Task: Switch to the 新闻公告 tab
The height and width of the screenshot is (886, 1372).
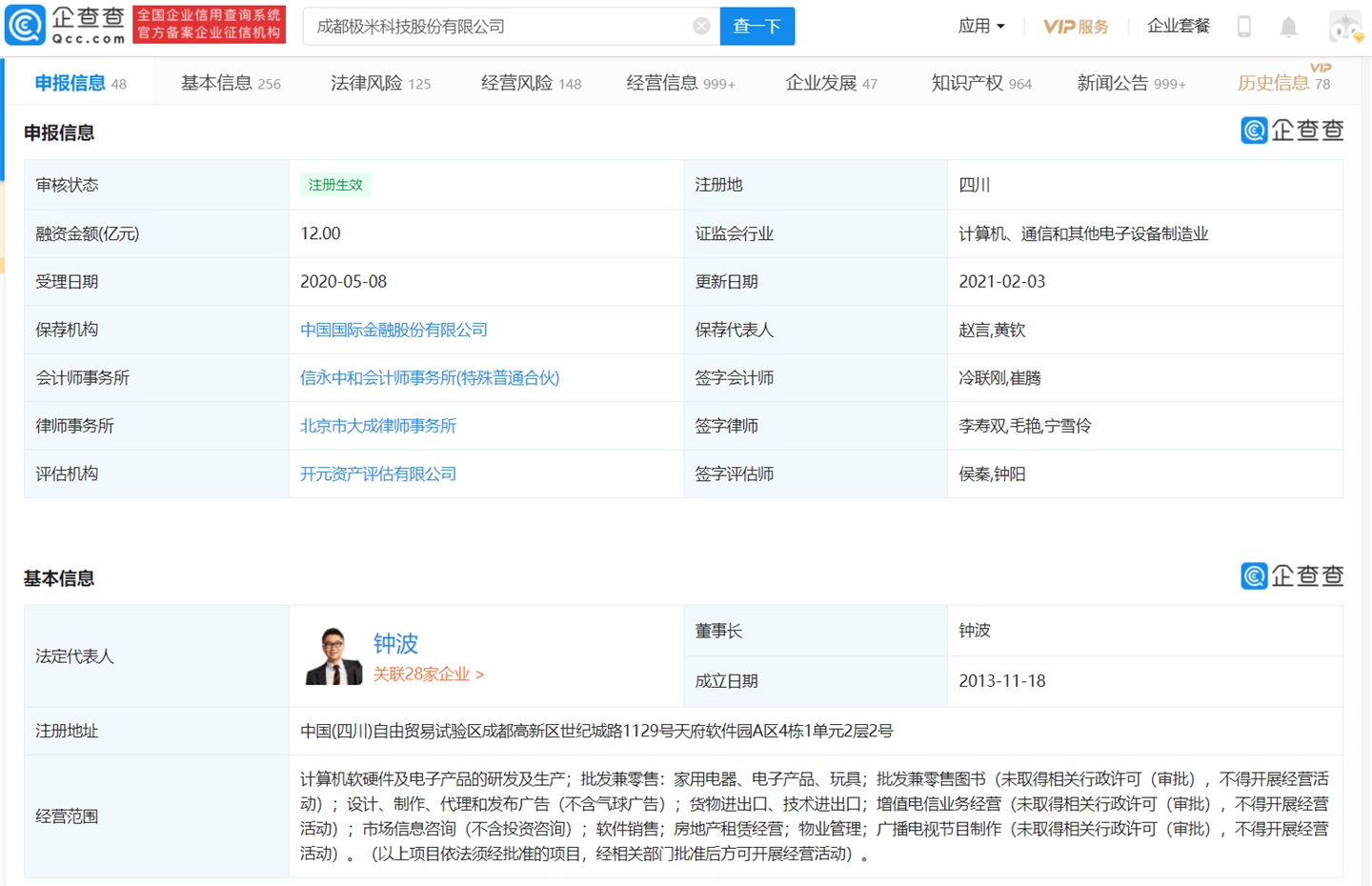Action: [x=1131, y=83]
